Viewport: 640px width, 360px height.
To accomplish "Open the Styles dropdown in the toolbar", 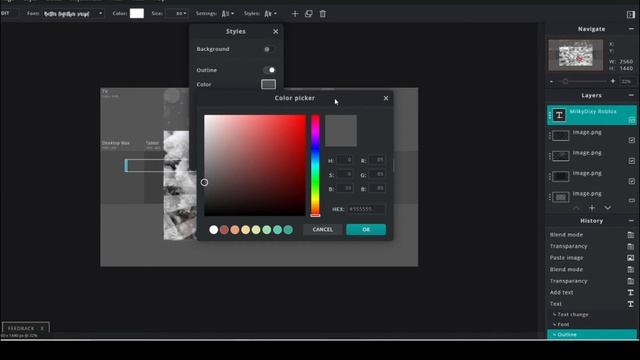I will 270,13.
